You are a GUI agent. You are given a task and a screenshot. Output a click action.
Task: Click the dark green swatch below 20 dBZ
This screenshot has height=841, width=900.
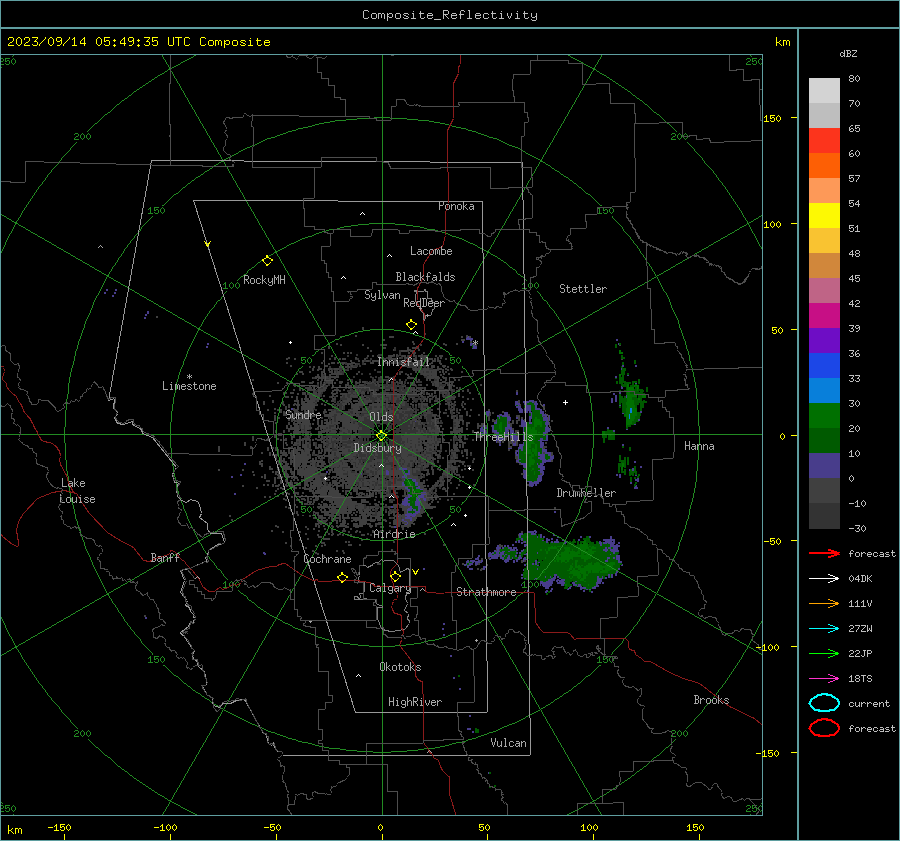824,440
